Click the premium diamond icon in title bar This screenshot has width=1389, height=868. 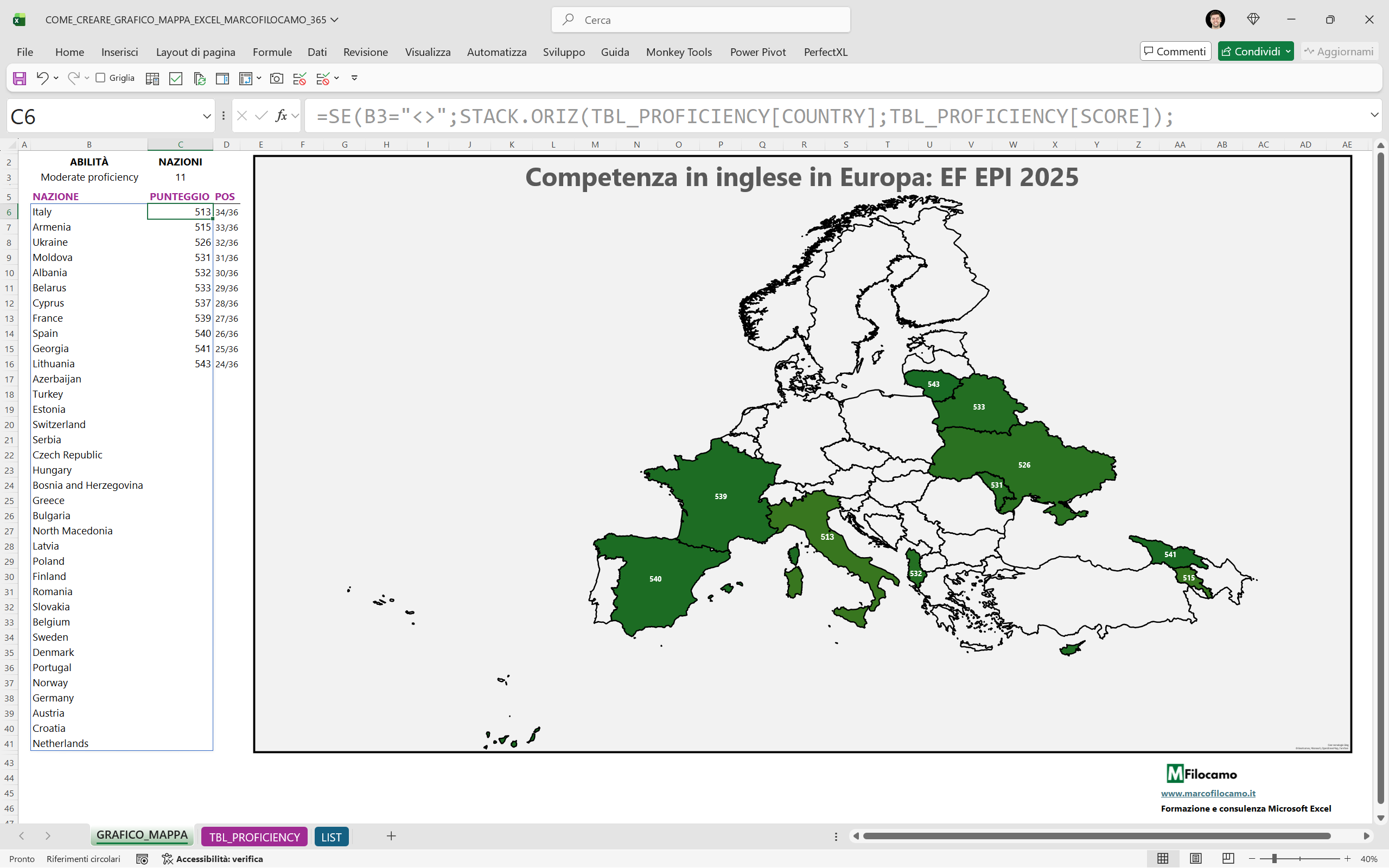1253,20
